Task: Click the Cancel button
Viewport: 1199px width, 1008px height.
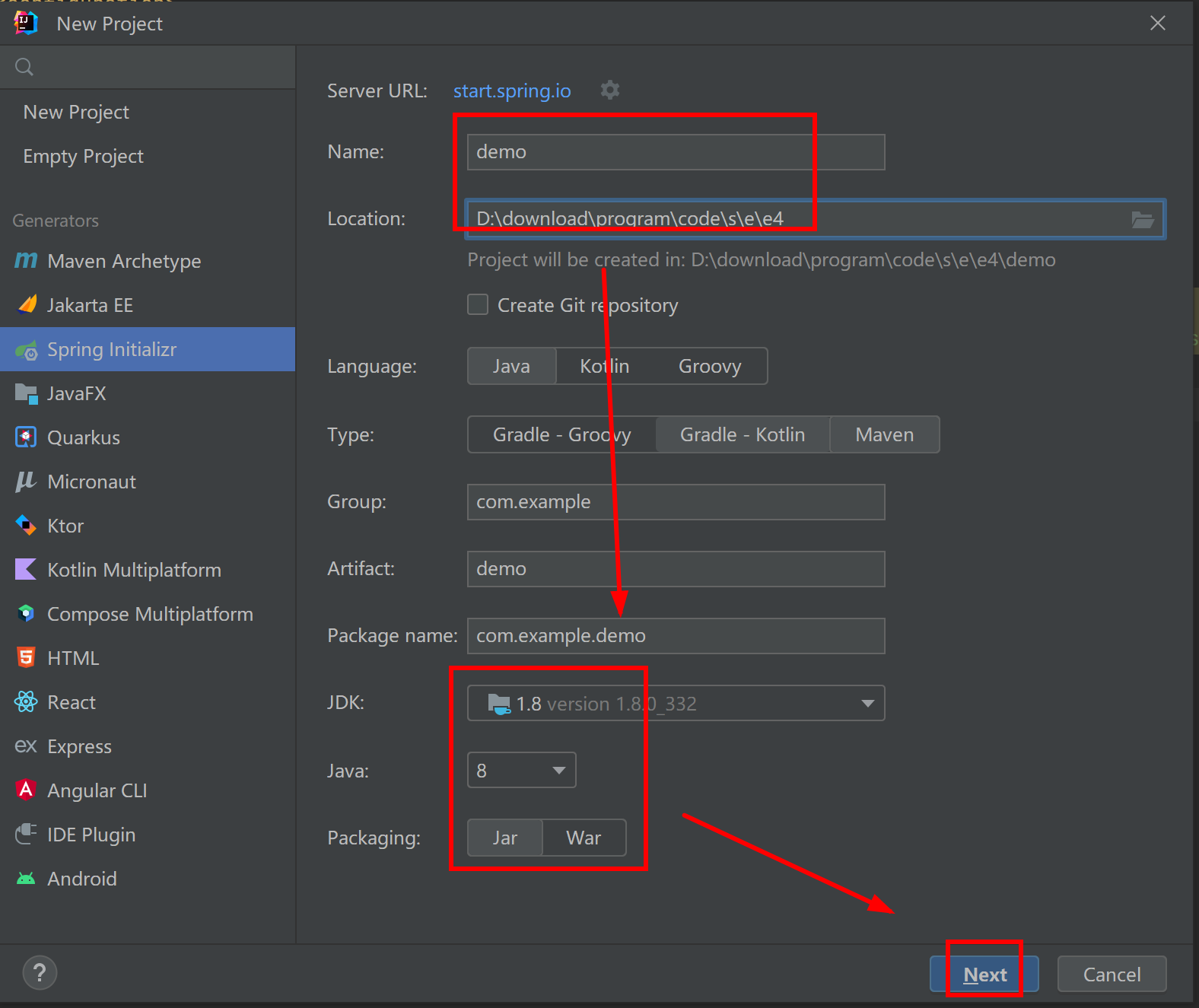Action: pyautogui.click(x=1112, y=974)
